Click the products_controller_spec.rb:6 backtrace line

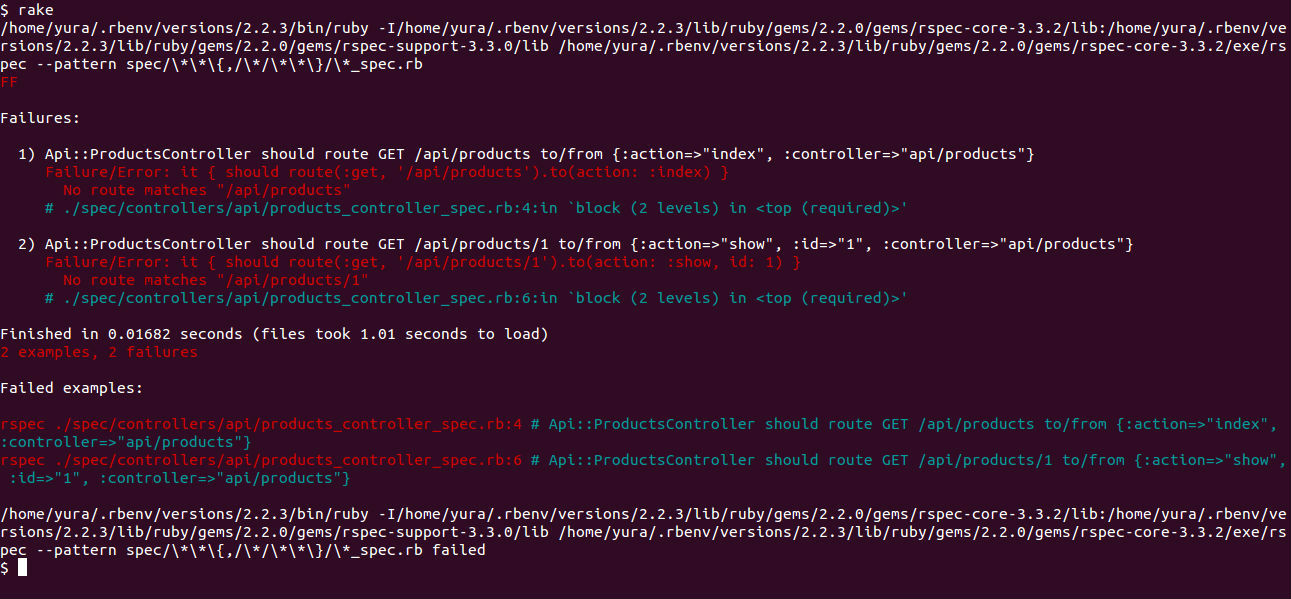point(476,298)
